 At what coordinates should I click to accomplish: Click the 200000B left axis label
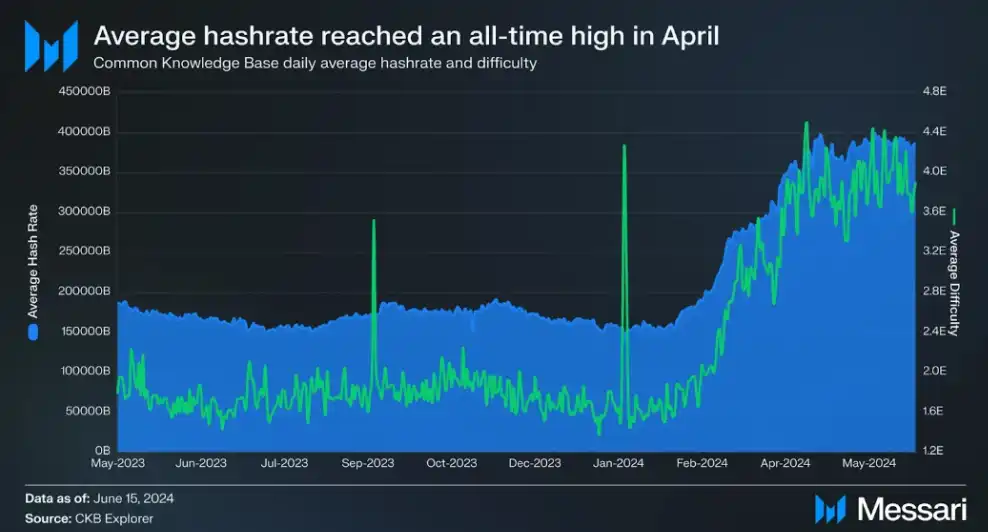84,291
